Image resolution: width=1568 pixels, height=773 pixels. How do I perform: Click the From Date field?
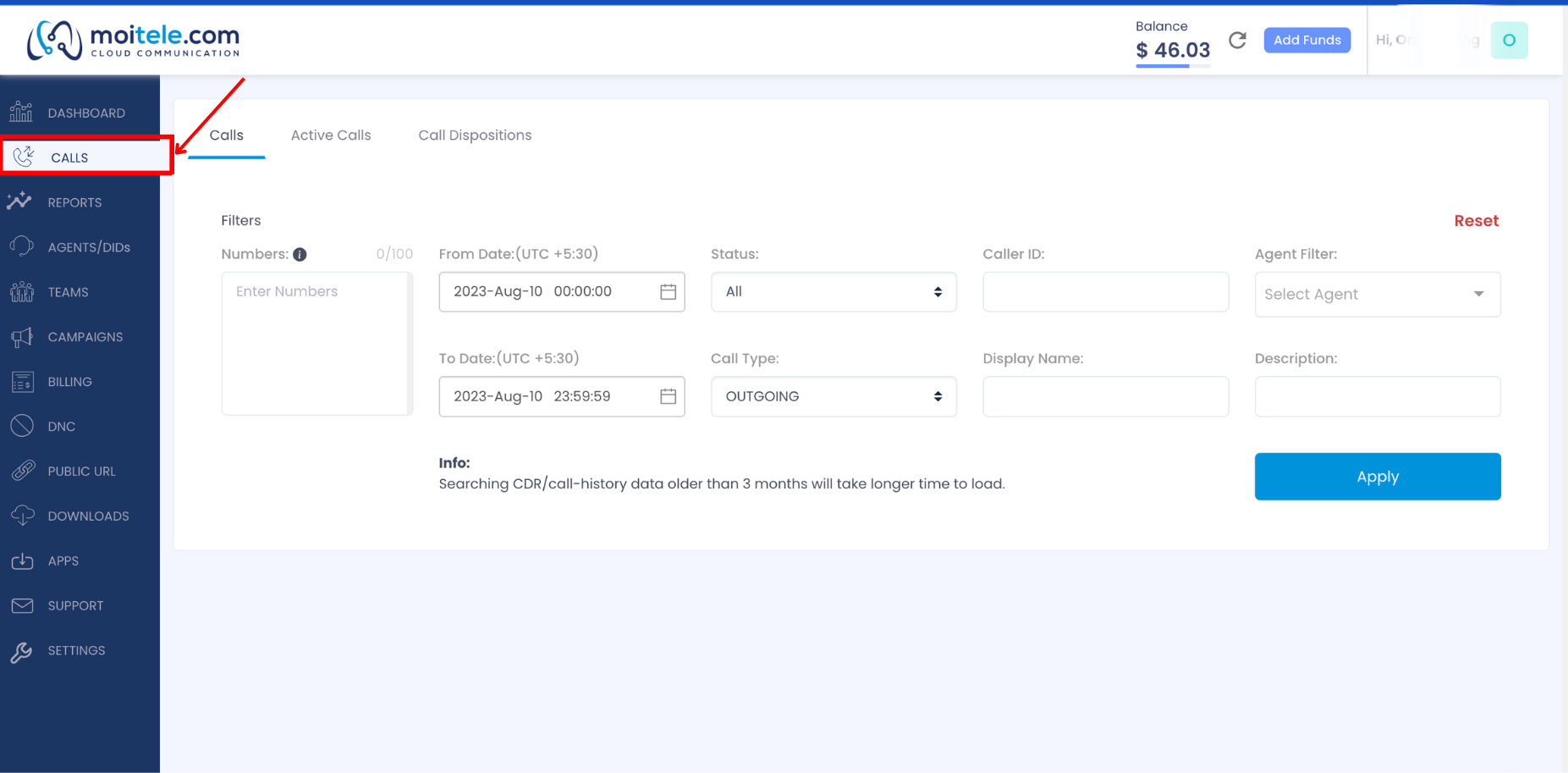(562, 291)
